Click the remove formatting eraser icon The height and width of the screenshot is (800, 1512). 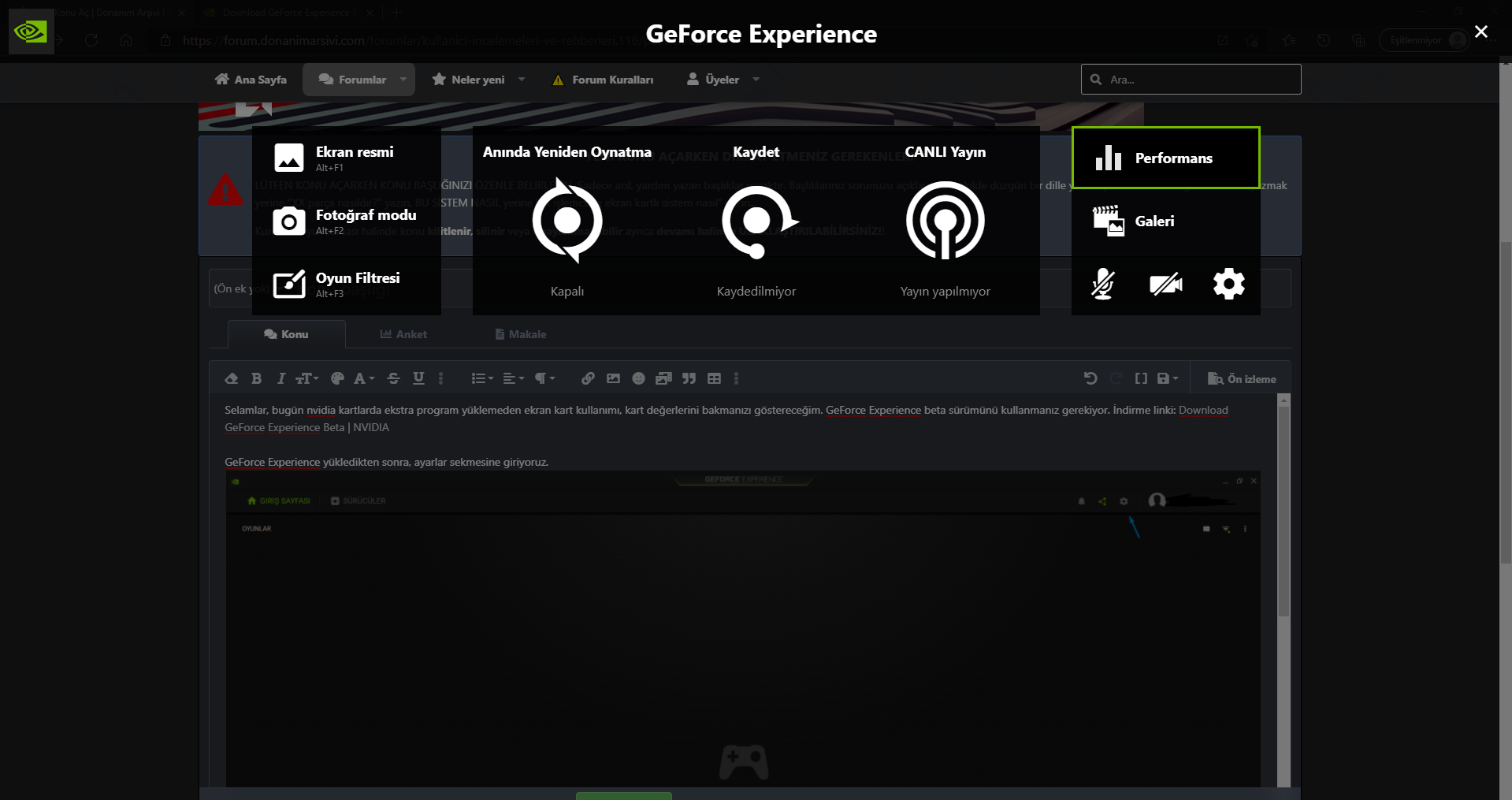click(x=231, y=378)
